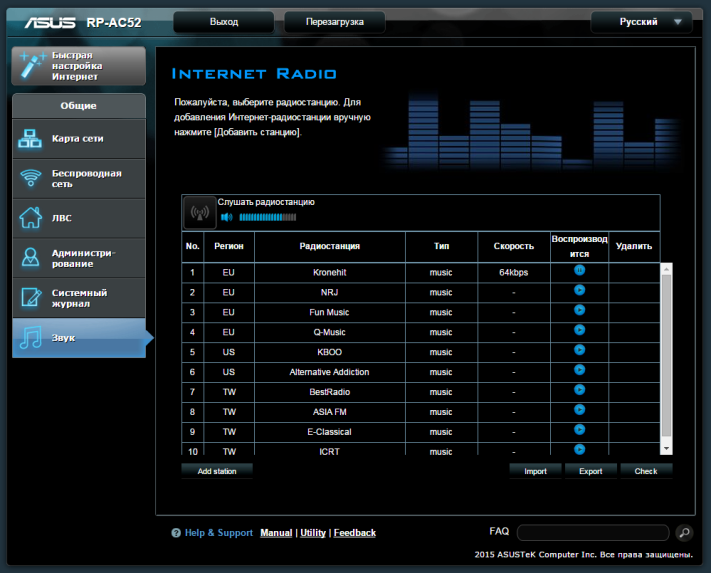Click the Тип column header
This screenshot has width=711, height=573.
(x=442, y=246)
